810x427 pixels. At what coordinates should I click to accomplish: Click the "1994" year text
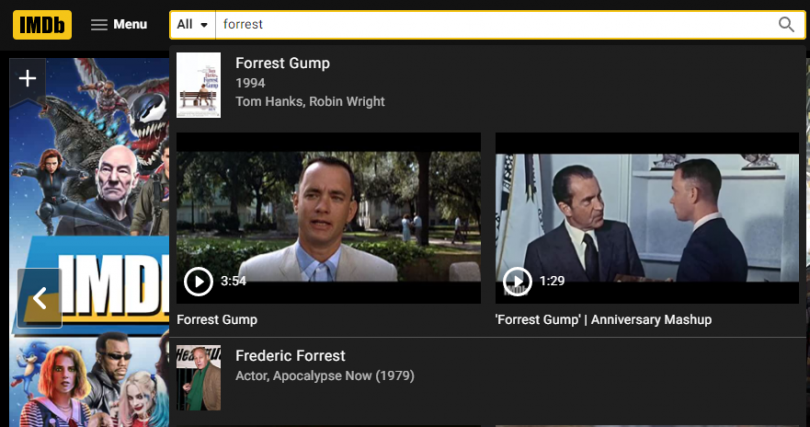pyautogui.click(x=250, y=83)
